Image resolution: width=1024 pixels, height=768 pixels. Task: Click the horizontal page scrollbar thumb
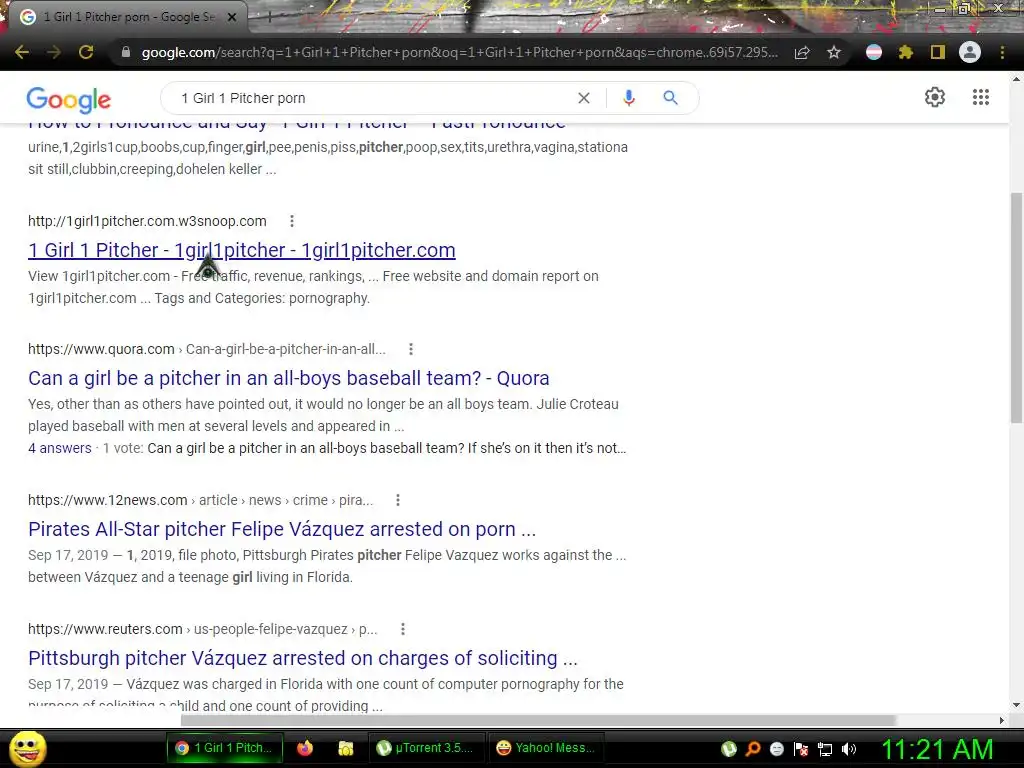[x=538, y=720]
